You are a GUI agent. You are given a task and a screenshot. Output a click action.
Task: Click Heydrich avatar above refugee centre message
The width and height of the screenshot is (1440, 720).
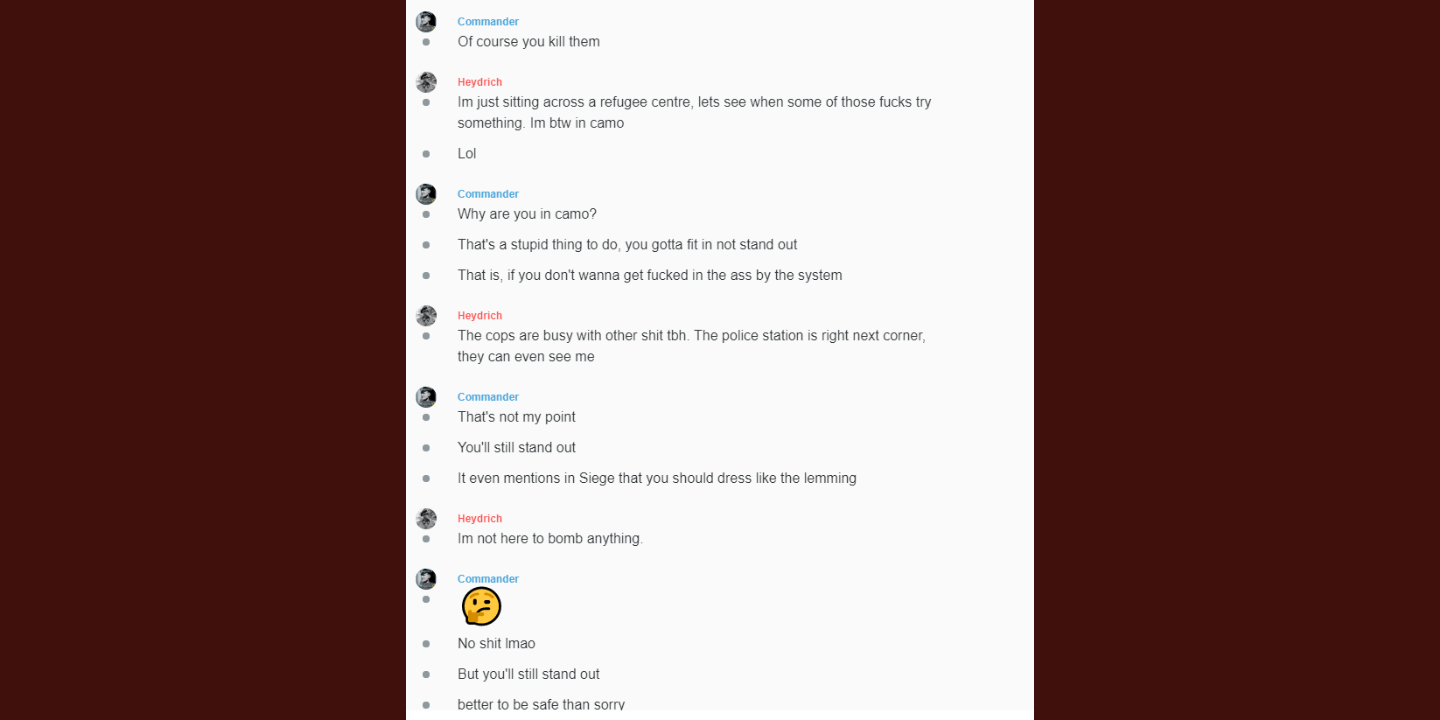[426, 82]
